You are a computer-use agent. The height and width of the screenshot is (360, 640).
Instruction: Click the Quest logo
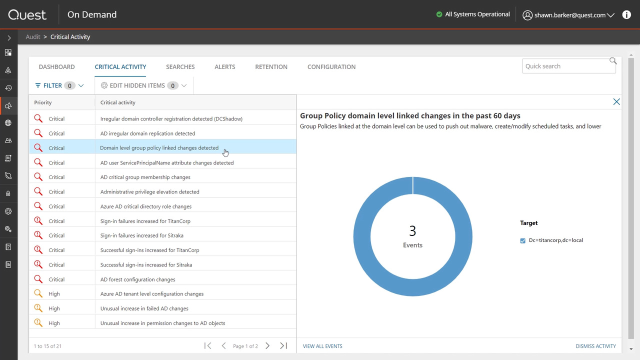pos(27,15)
